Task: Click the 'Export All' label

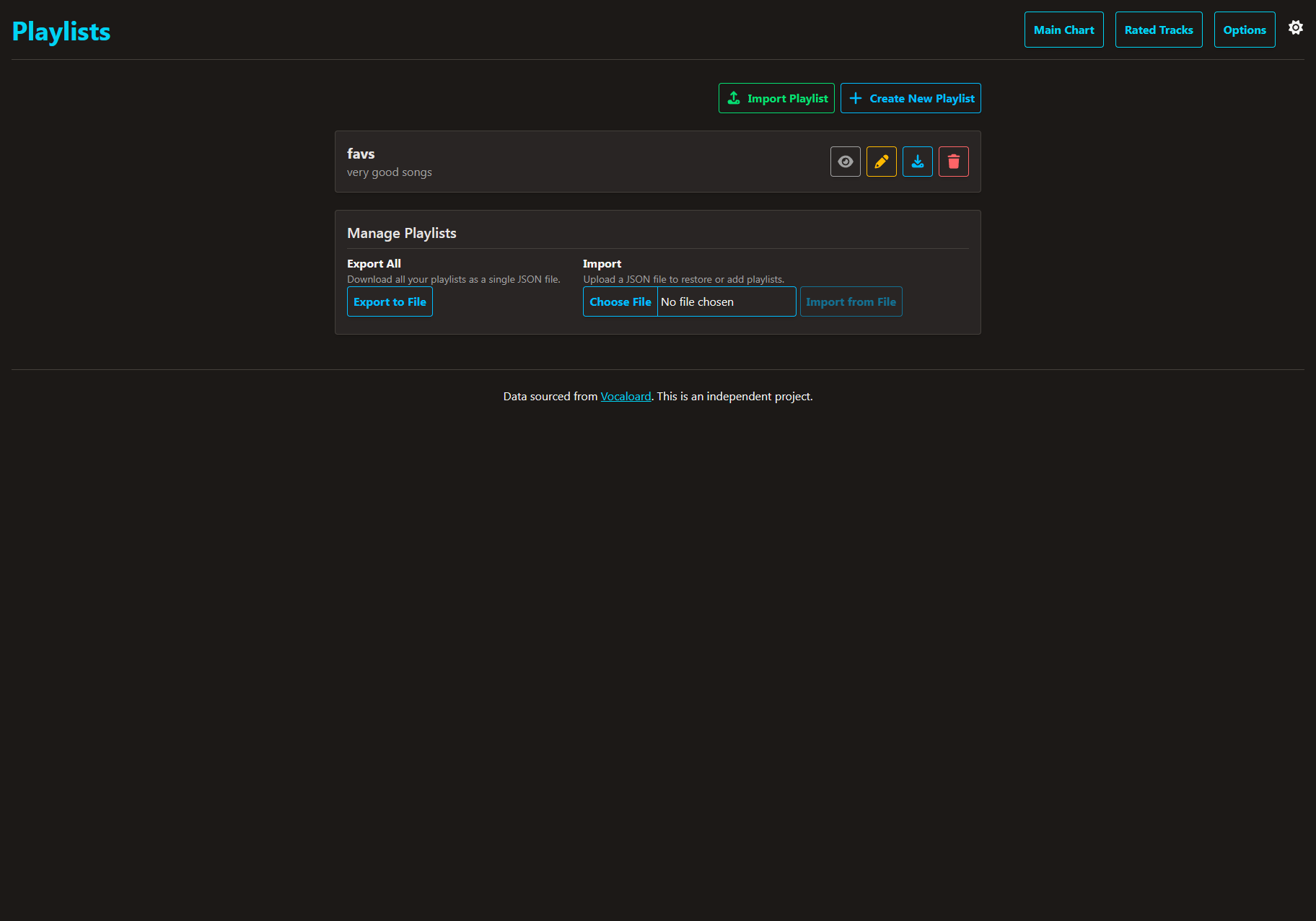Action: 374,264
